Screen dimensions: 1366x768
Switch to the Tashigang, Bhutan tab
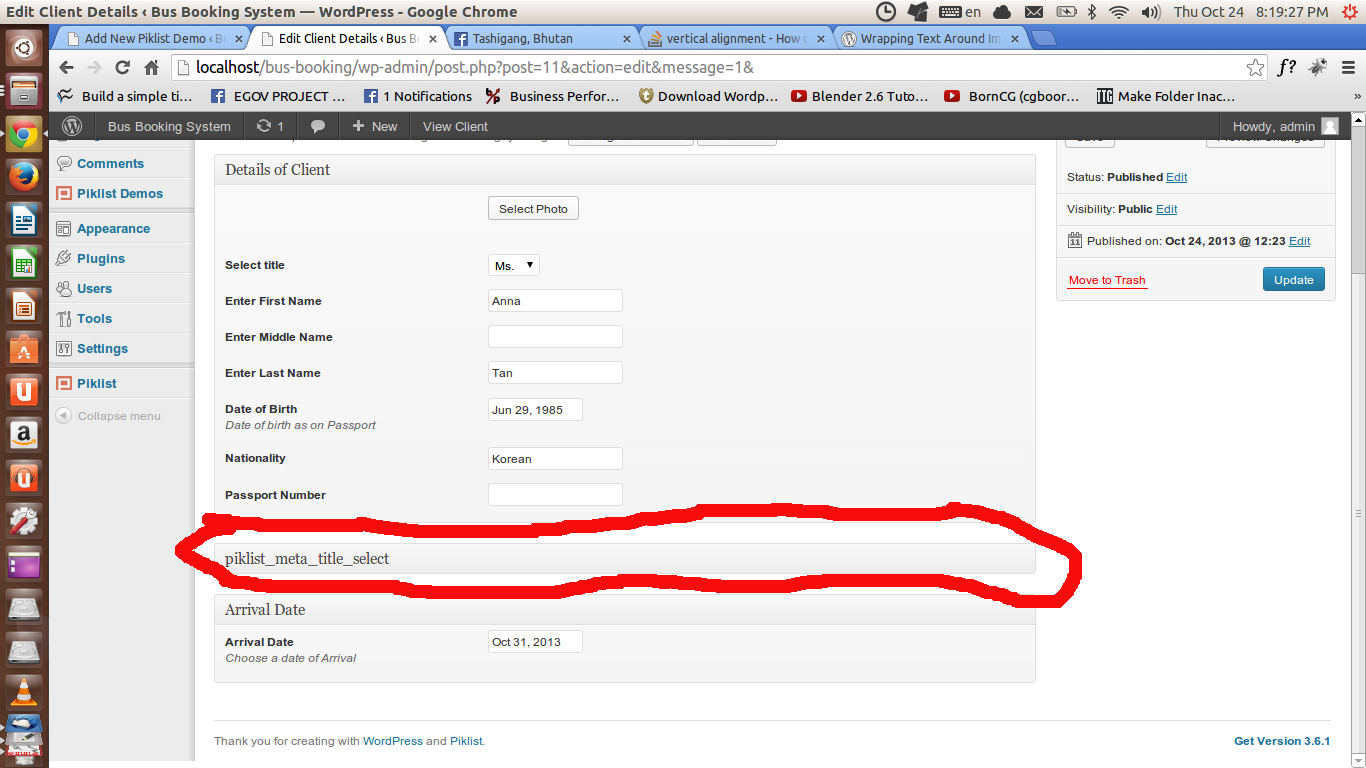click(x=540, y=39)
